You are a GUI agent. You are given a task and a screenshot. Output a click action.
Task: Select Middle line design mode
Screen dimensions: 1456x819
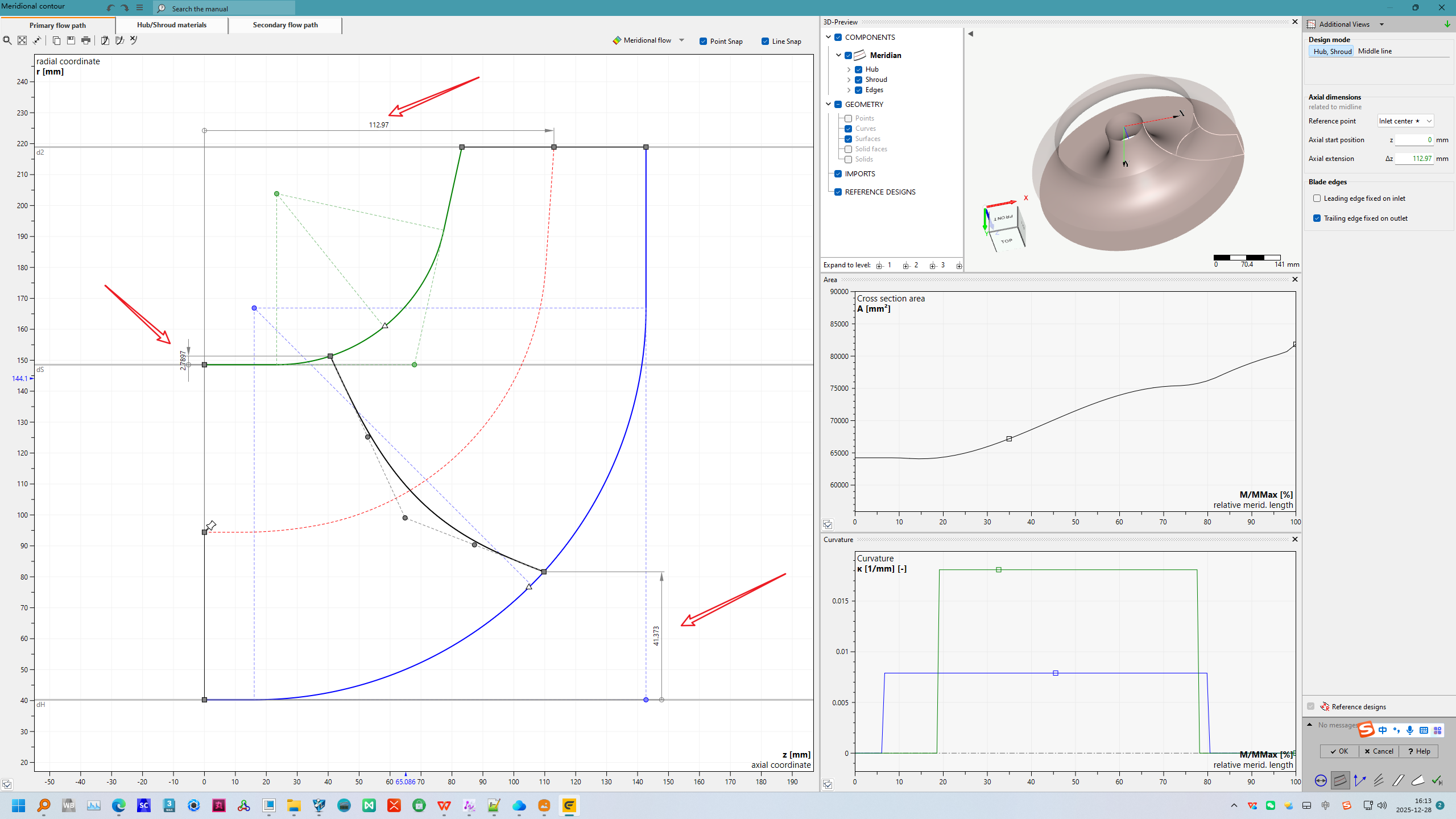[x=1375, y=51]
